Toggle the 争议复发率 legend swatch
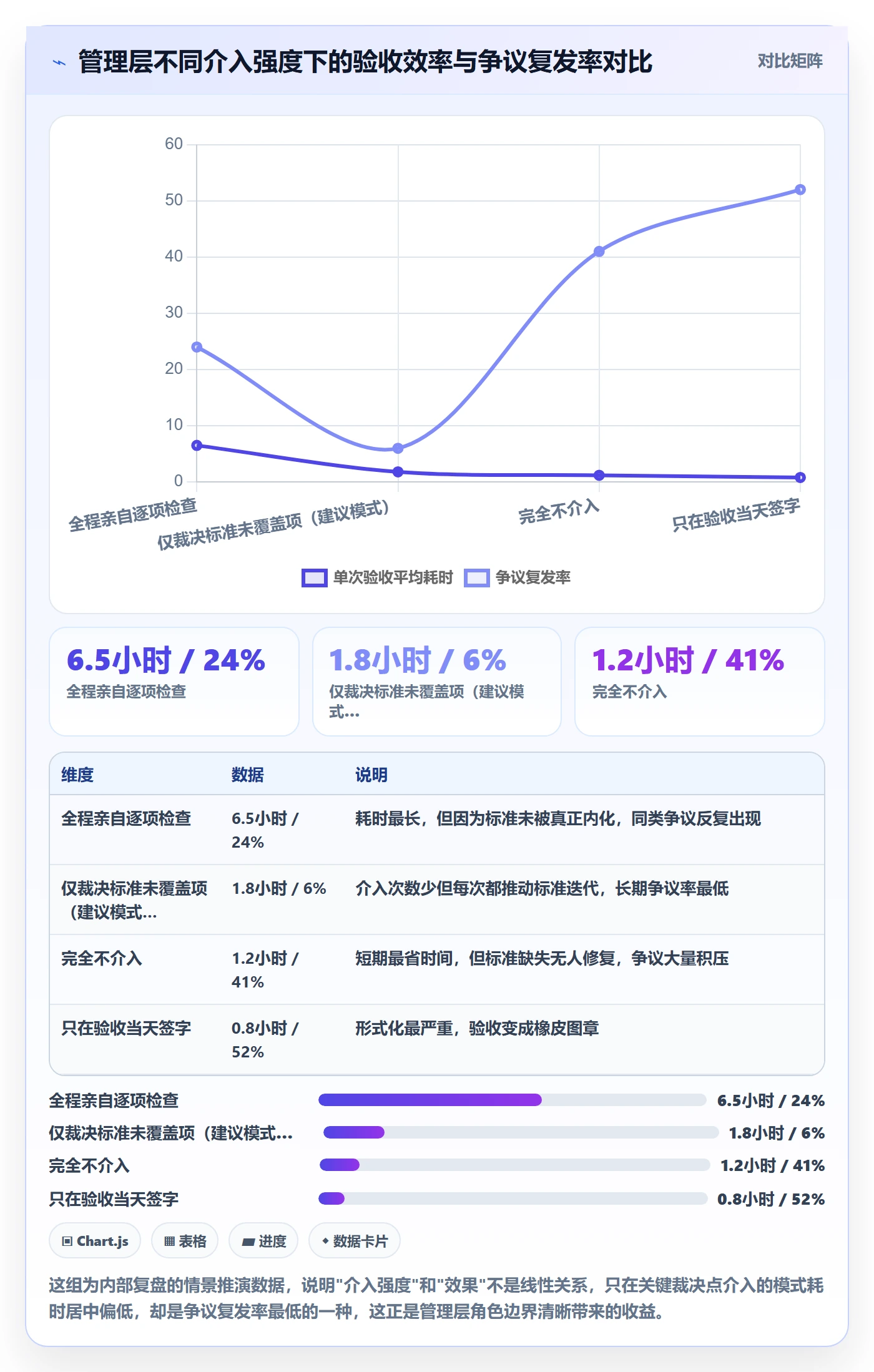This screenshot has height=1372, width=874. click(477, 578)
